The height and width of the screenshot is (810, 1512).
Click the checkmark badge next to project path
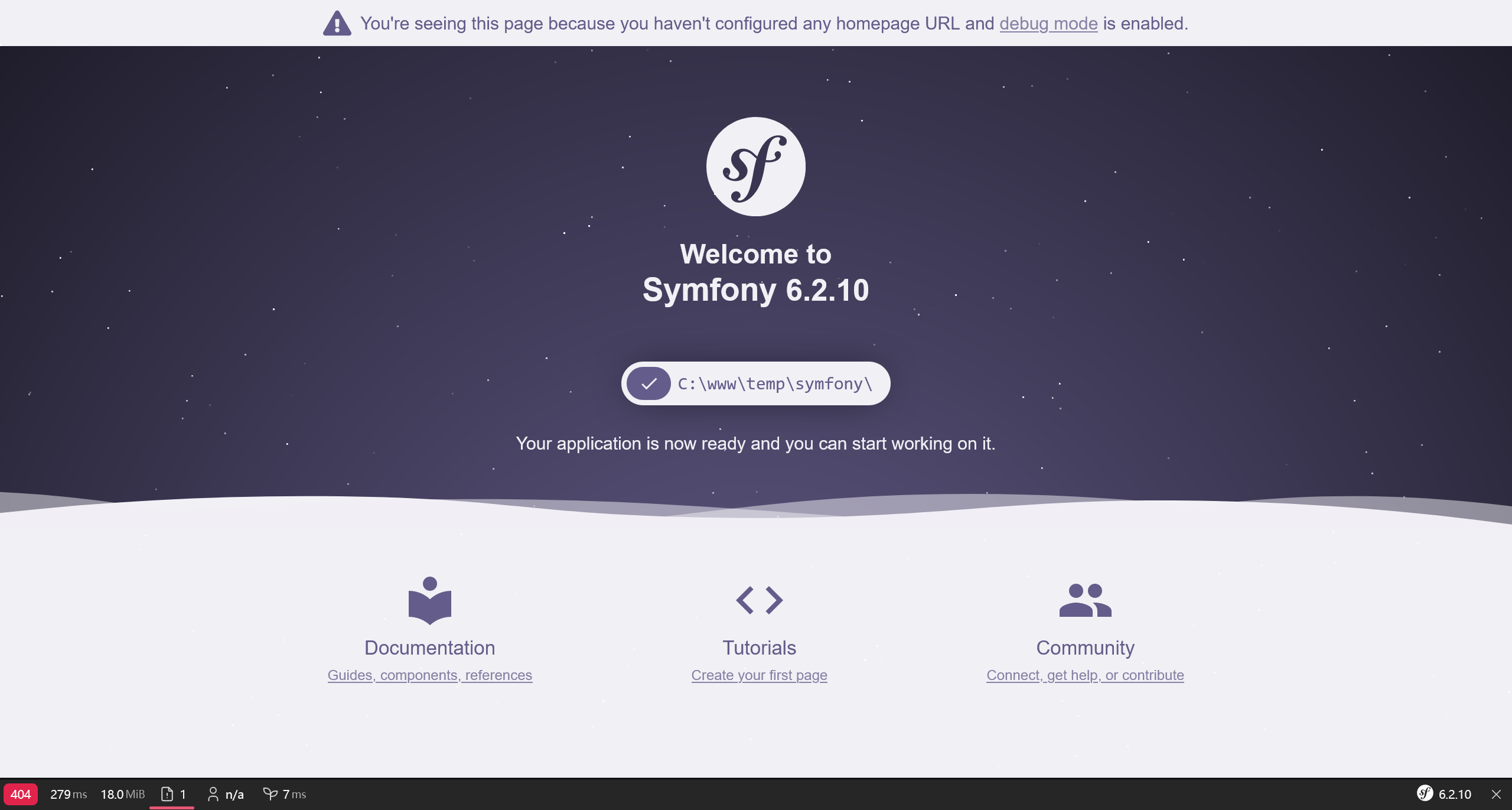tap(649, 383)
